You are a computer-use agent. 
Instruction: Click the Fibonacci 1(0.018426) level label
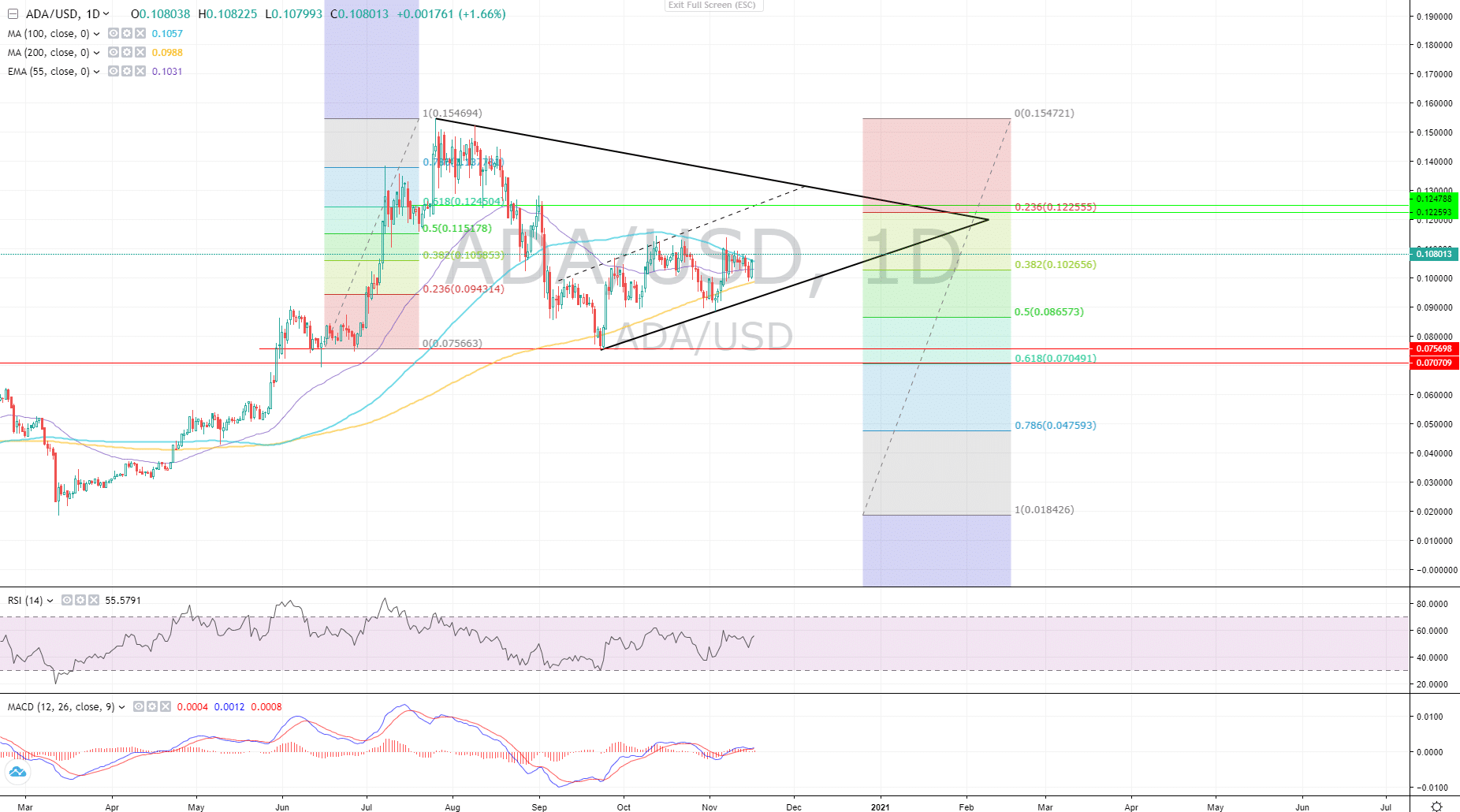(1045, 510)
